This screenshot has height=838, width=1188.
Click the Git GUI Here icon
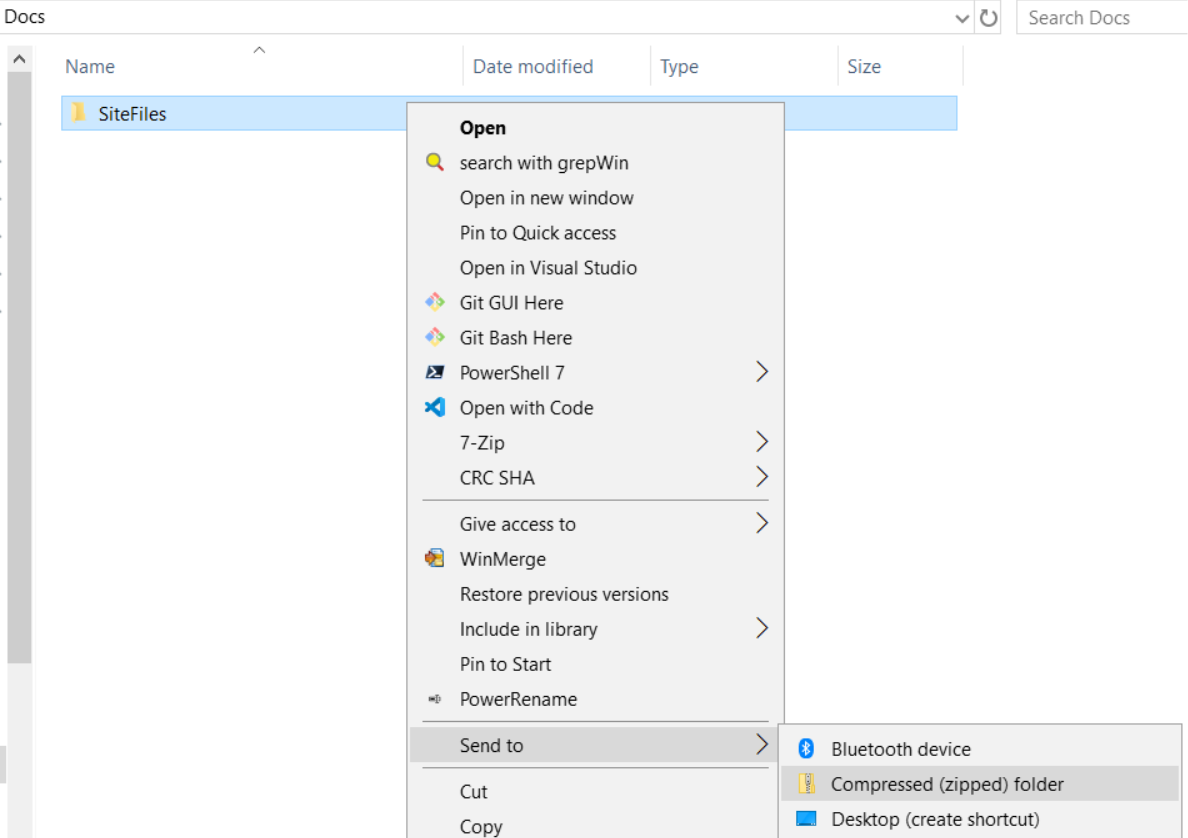[x=434, y=302]
